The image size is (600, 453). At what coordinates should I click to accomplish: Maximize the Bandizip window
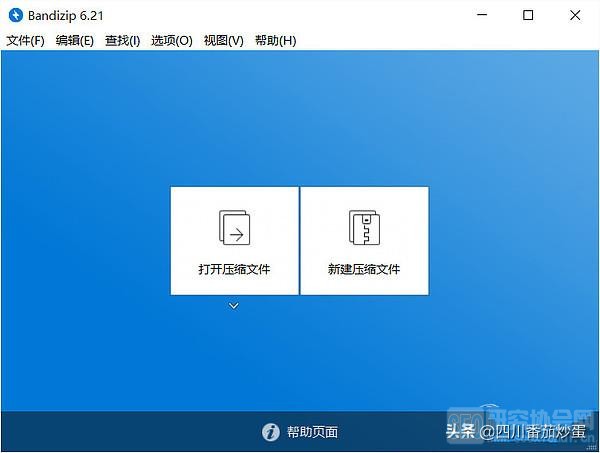click(x=528, y=15)
